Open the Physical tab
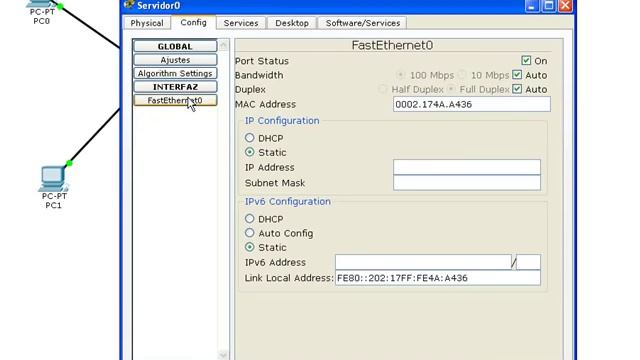The height and width of the screenshot is (360, 640). [x=147, y=23]
